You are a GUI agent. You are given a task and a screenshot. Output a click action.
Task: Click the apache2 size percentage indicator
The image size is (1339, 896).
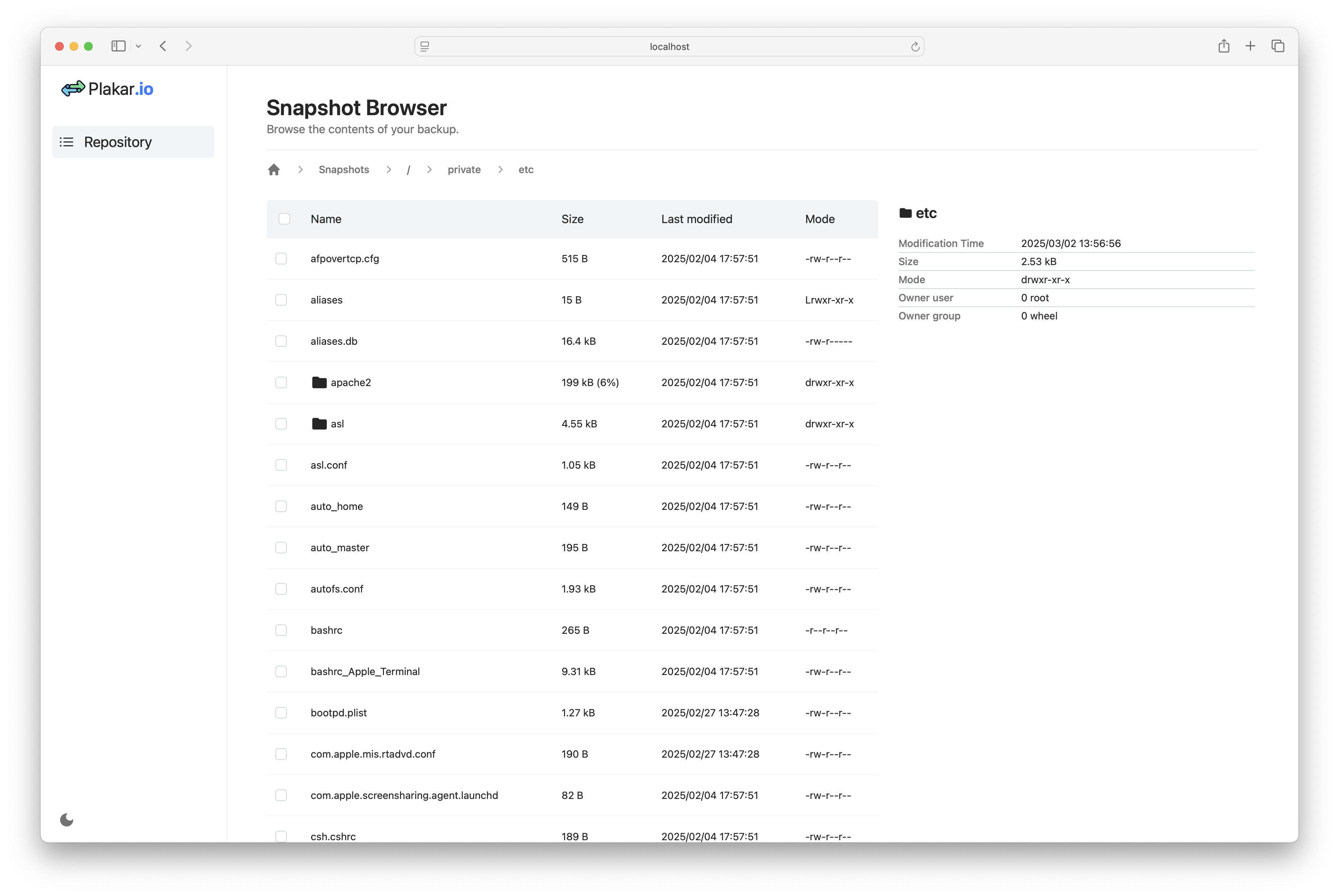(x=606, y=382)
